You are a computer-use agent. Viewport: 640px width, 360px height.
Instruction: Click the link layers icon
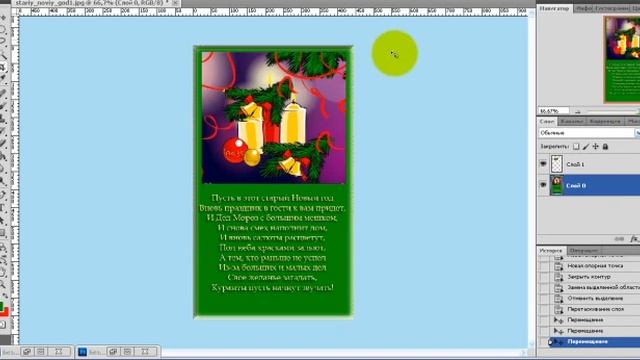(x=619, y=239)
